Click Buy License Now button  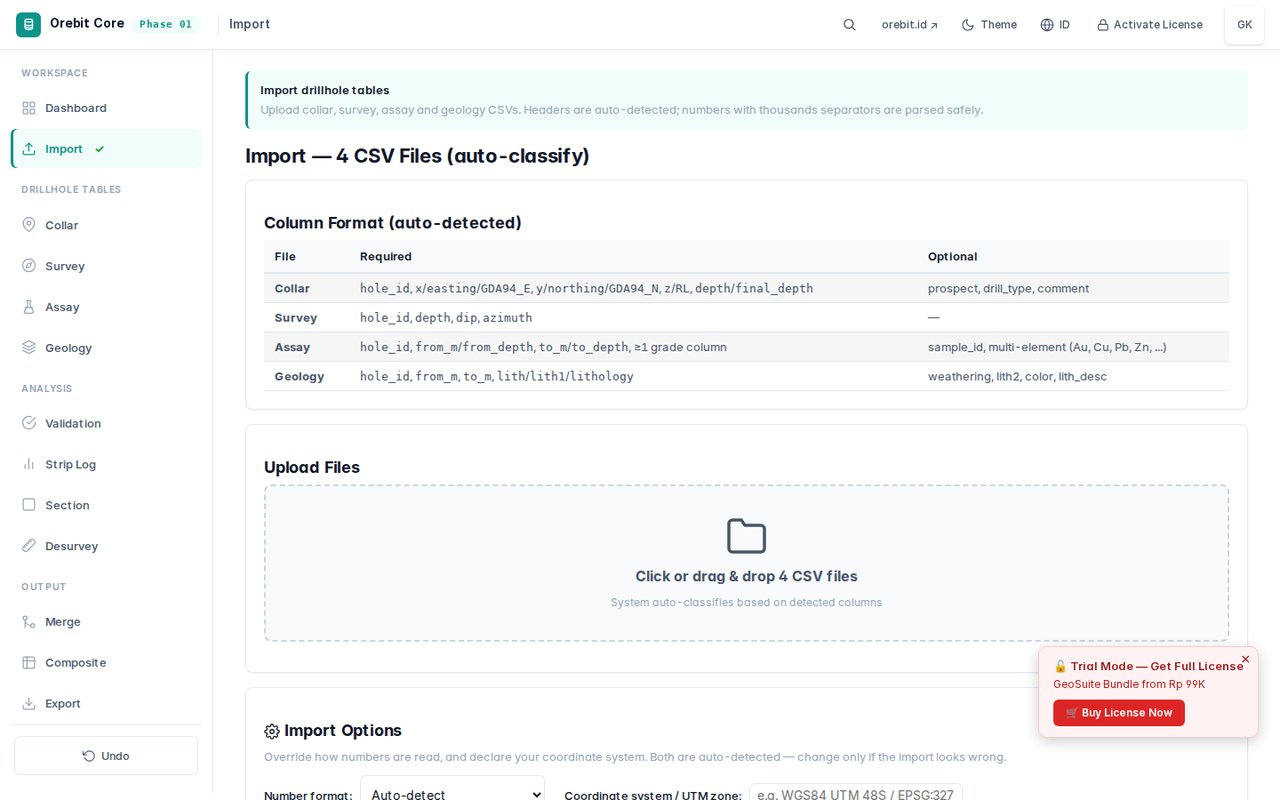click(x=1119, y=713)
